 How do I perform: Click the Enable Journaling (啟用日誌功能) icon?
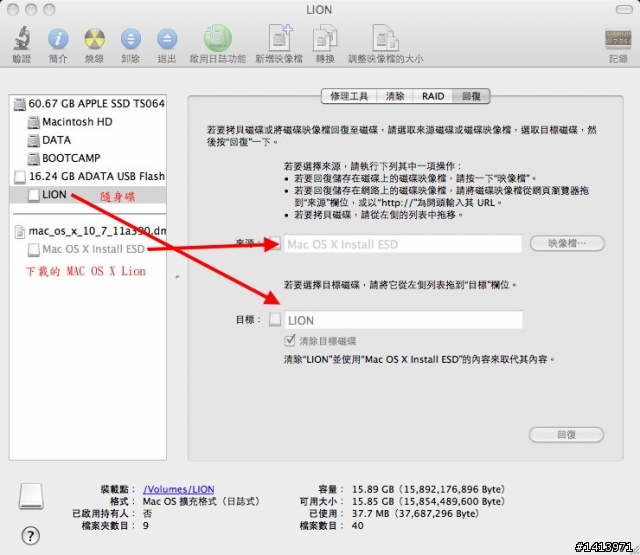[218, 38]
